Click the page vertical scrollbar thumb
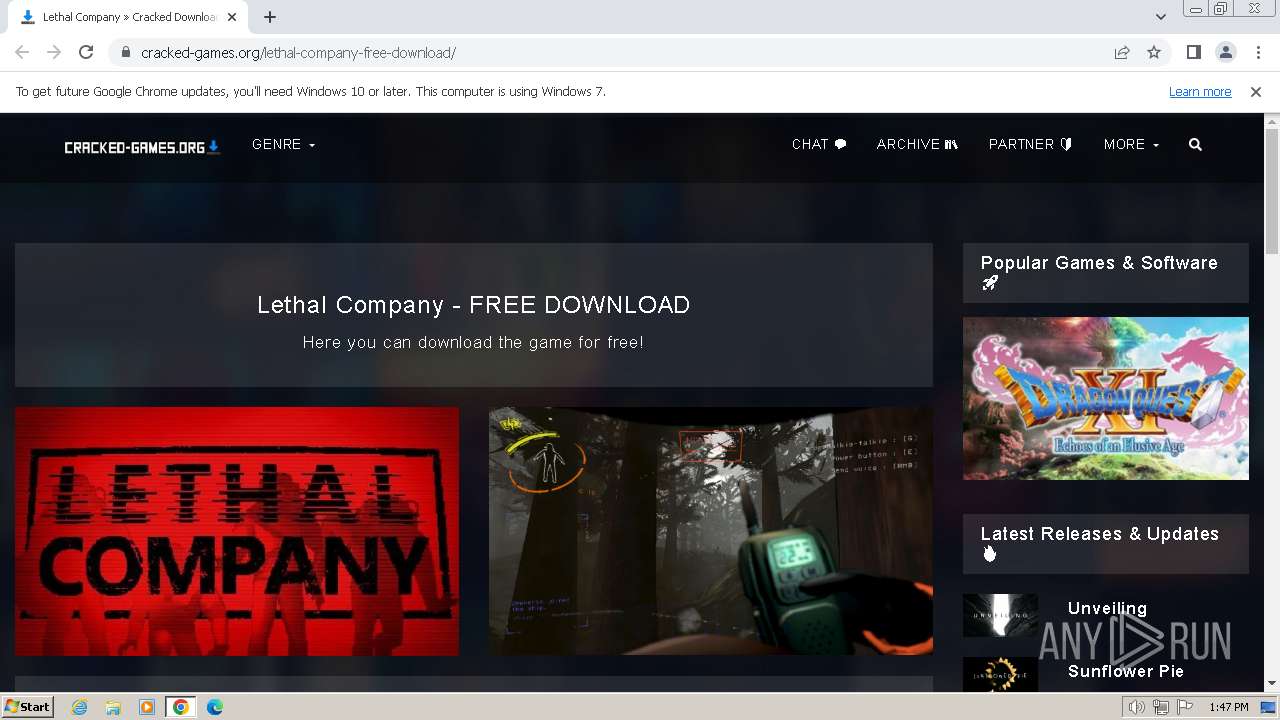The image size is (1280, 720). pos(1272,192)
